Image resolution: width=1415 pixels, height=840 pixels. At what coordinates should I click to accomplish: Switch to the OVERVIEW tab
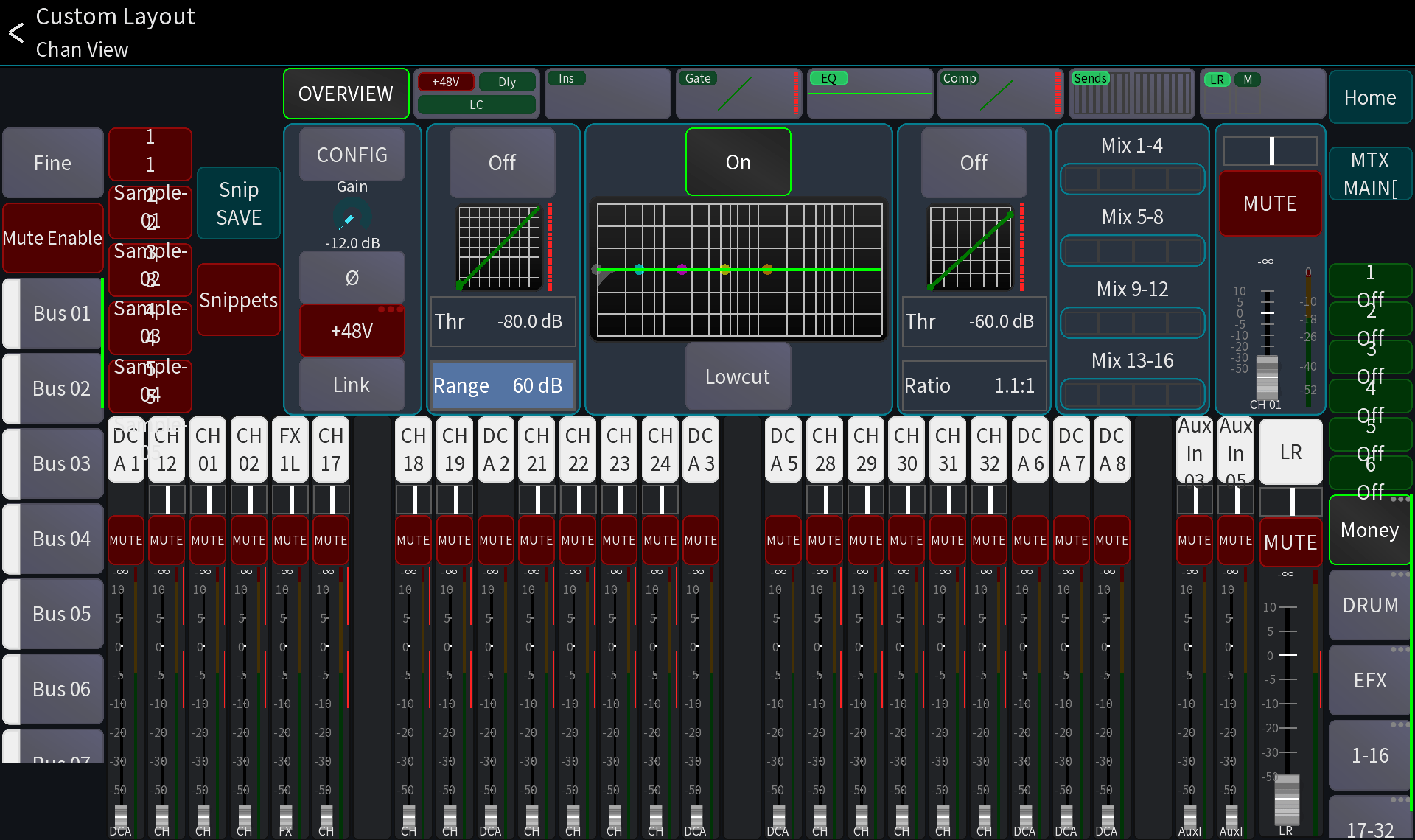pyautogui.click(x=346, y=94)
